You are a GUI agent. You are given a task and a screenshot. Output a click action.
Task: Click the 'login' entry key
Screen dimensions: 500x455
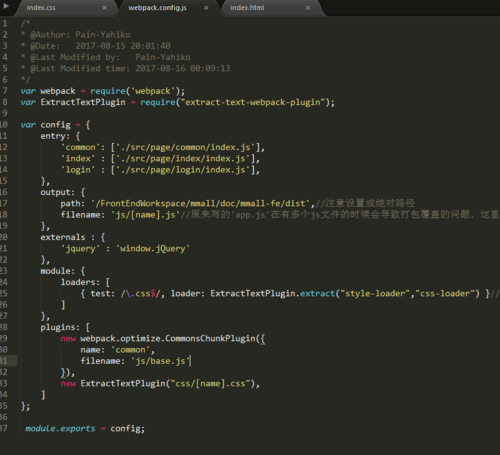click(78, 170)
